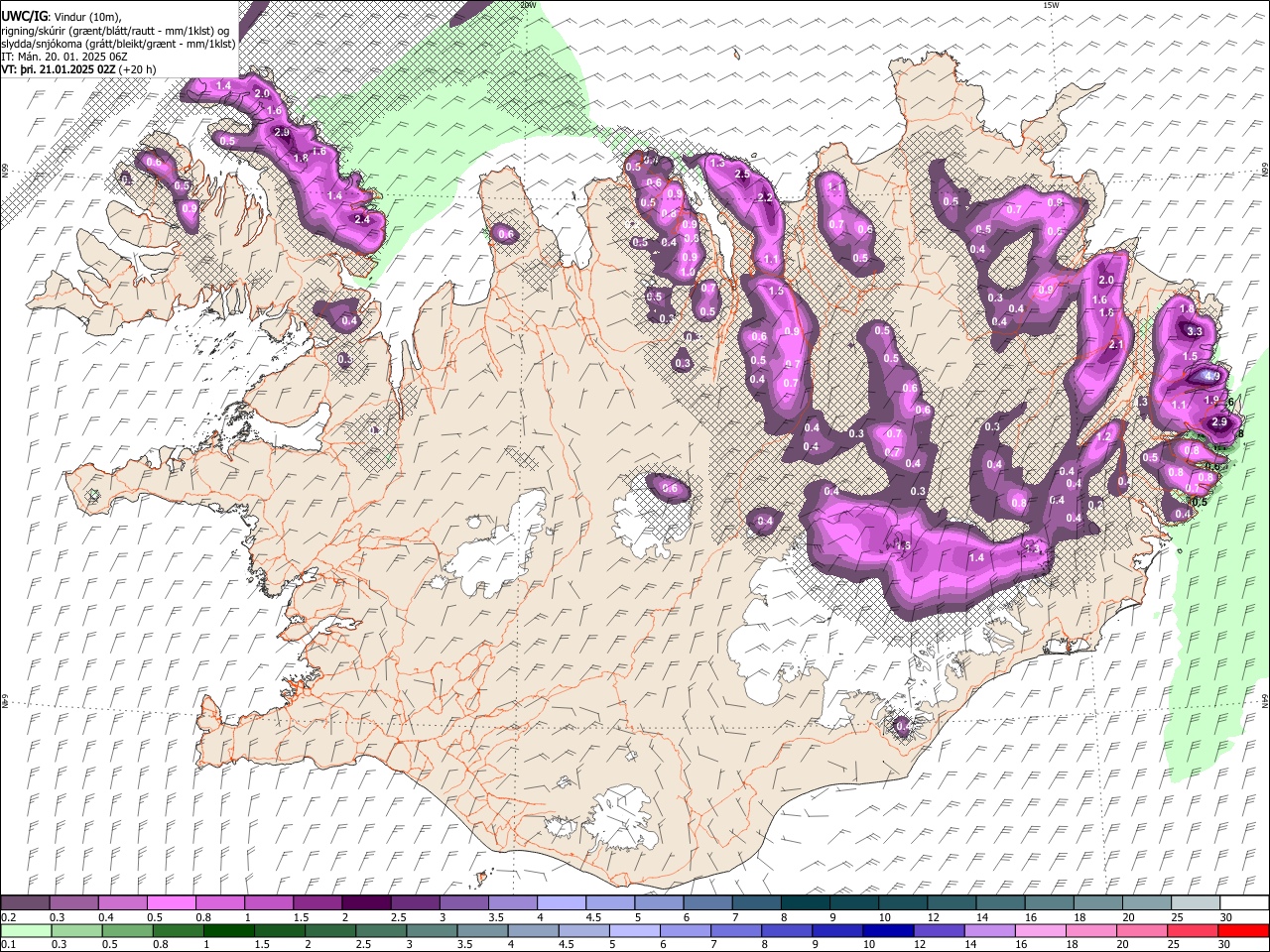The height and width of the screenshot is (952, 1270).
Task: Pick the light grey swatch between 25 and 30
Action: click(x=1195, y=903)
